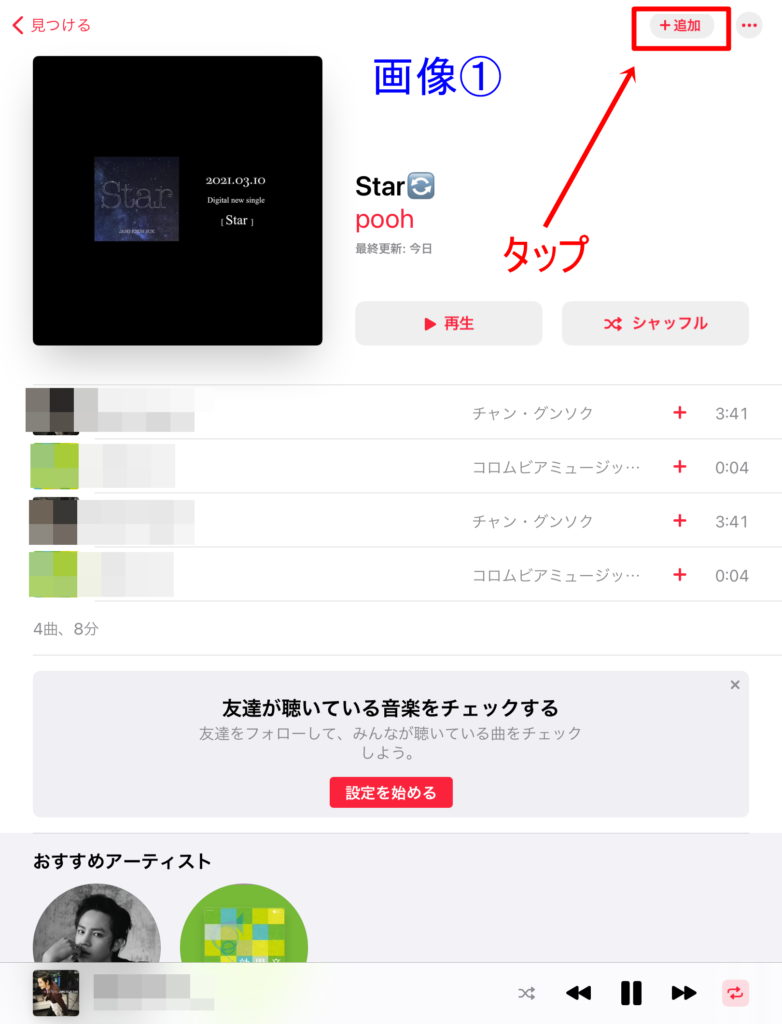Toggle shuffle in the player bar
Screen dimensions: 782x1024
(527, 993)
